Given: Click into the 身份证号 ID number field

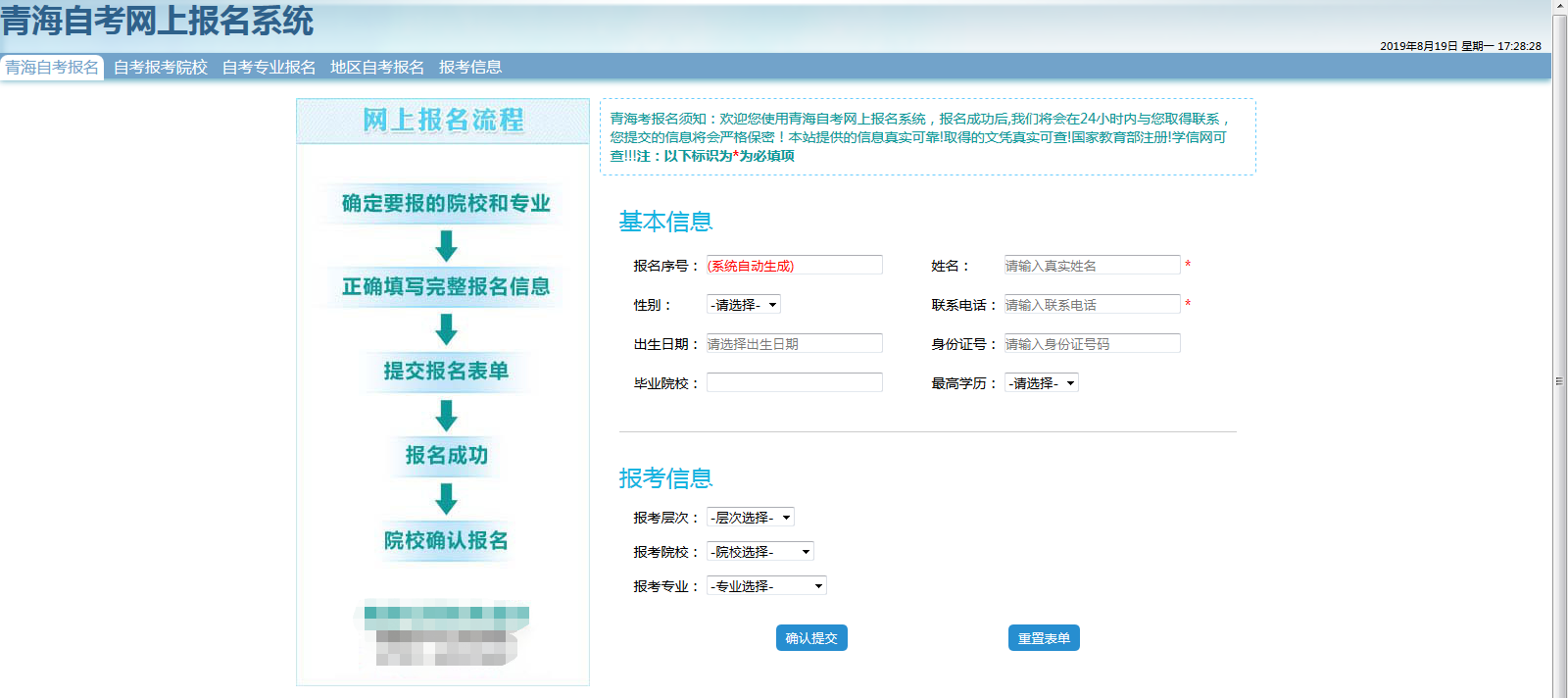Looking at the screenshot, I should pyautogui.click(x=1092, y=344).
